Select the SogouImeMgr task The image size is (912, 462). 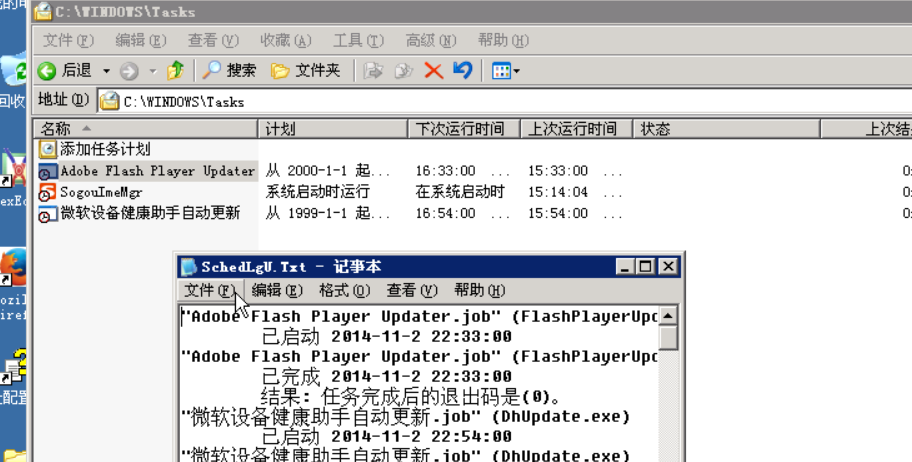(101, 192)
